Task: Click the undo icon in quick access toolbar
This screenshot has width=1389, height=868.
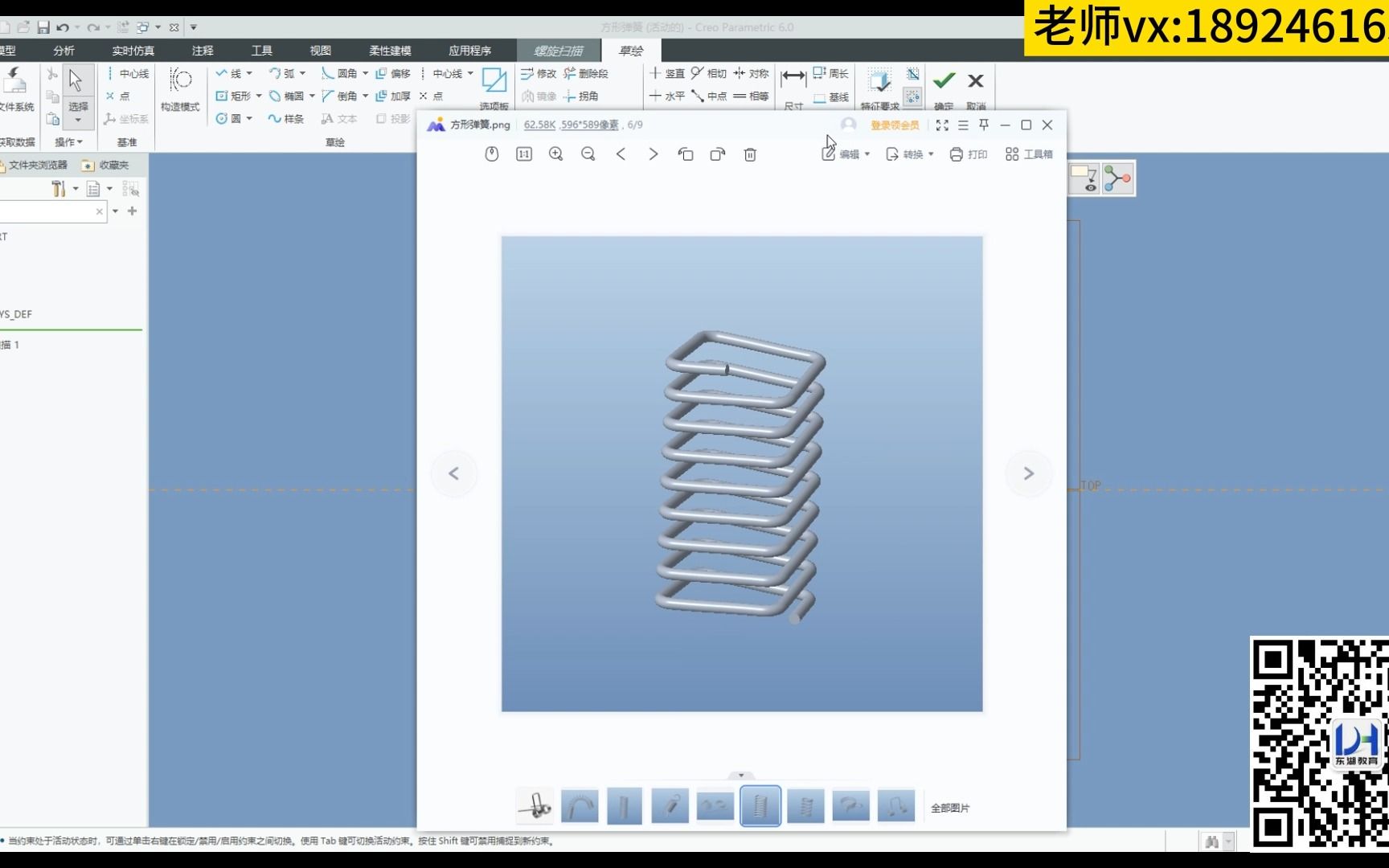Action: [x=63, y=27]
